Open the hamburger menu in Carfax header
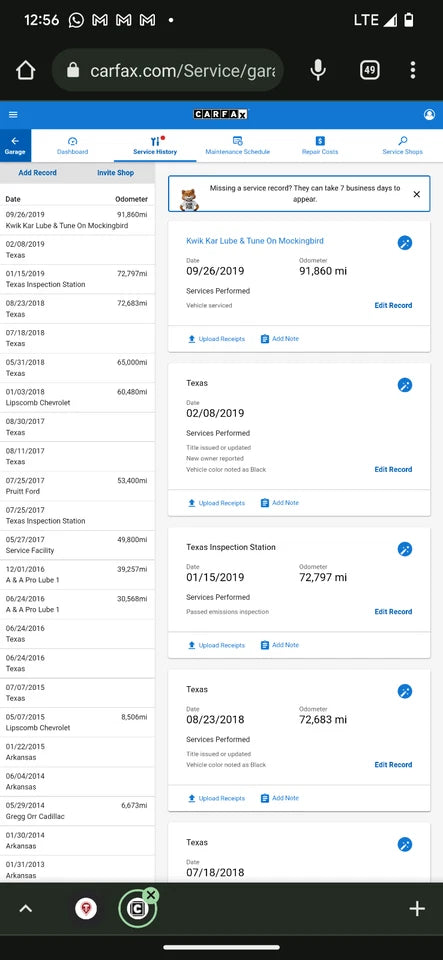Viewport: 443px width, 960px height. (13, 114)
